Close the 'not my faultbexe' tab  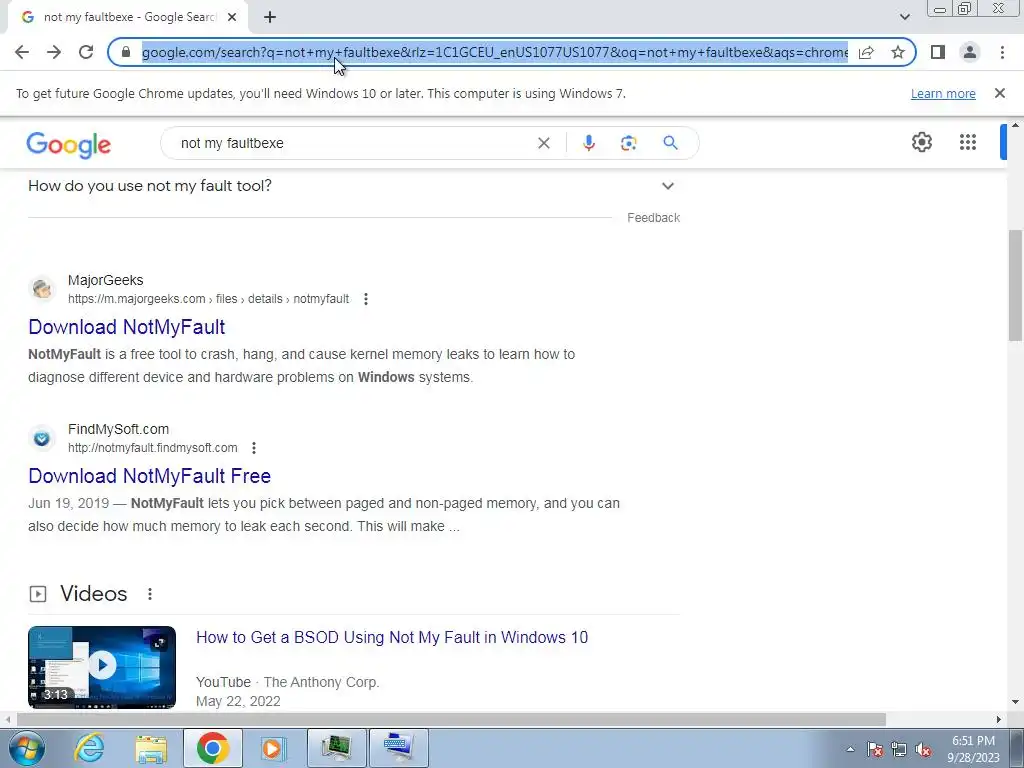click(x=232, y=17)
